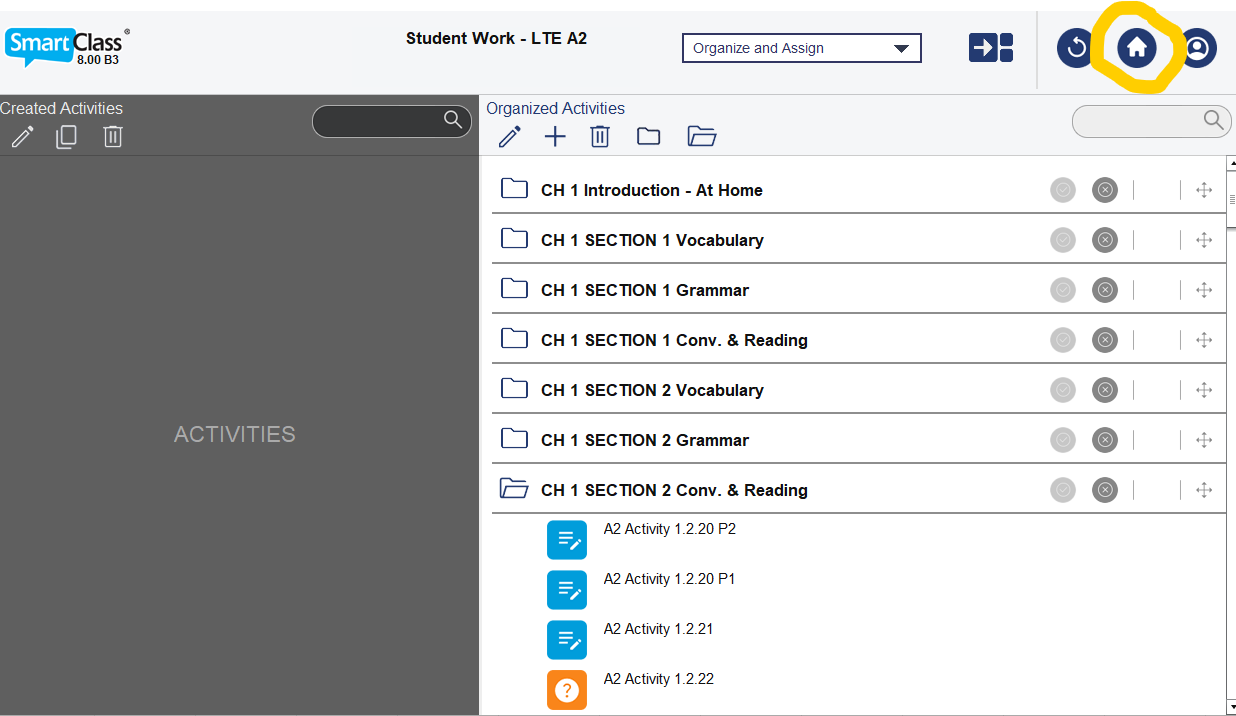
Task: Expand CH 1 Introduction - At Home folder
Action: (x=514, y=188)
